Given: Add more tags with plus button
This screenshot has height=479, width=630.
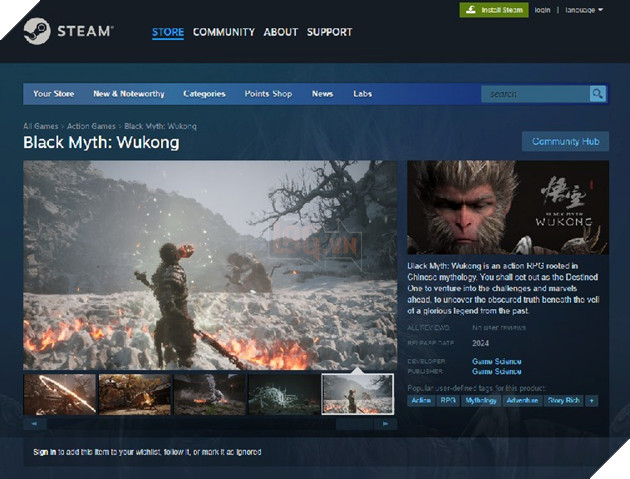Looking at the screenshot, I should (591, 401).
